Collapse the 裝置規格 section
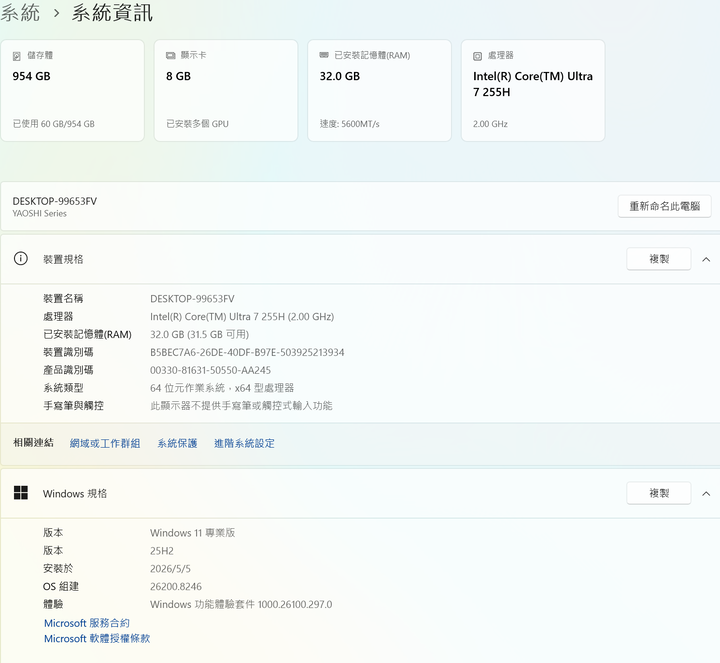This screenshot has height=663, width=720. (x=706, y=259)
